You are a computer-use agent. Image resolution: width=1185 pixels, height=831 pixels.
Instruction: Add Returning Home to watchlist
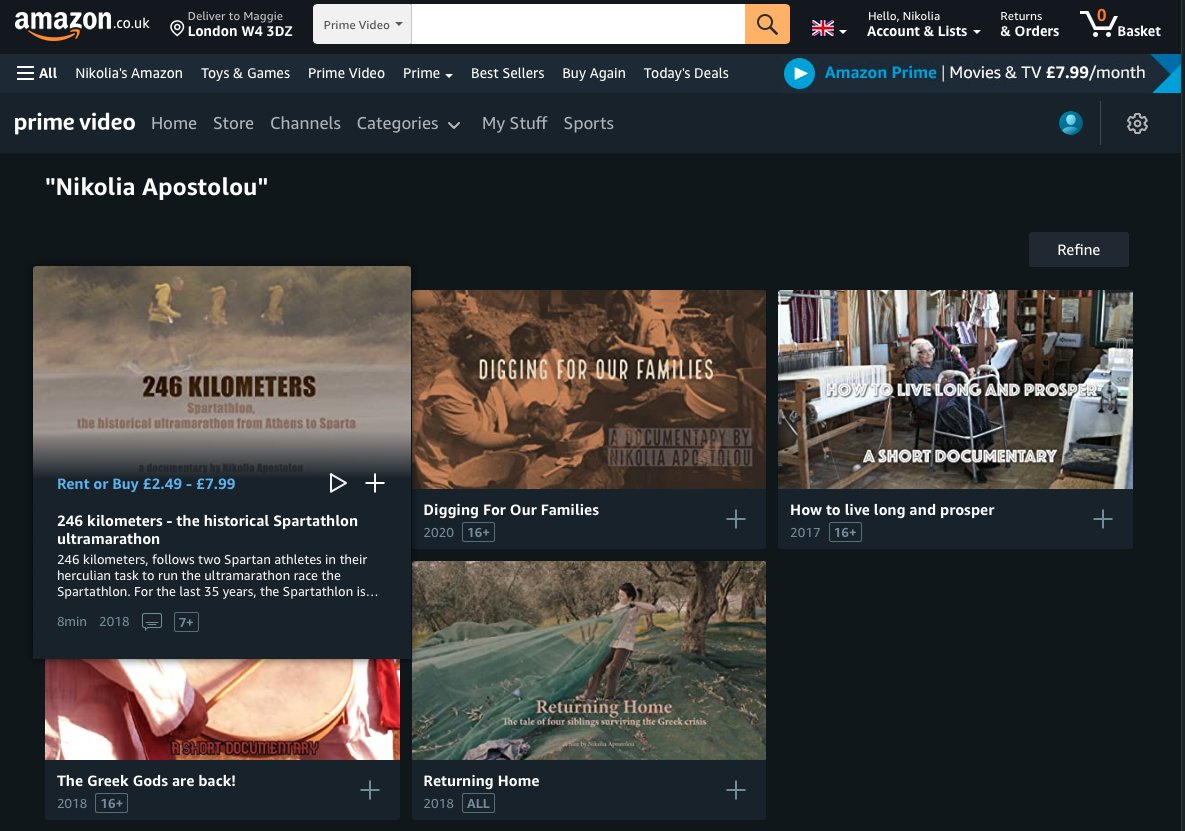point(735,790)
